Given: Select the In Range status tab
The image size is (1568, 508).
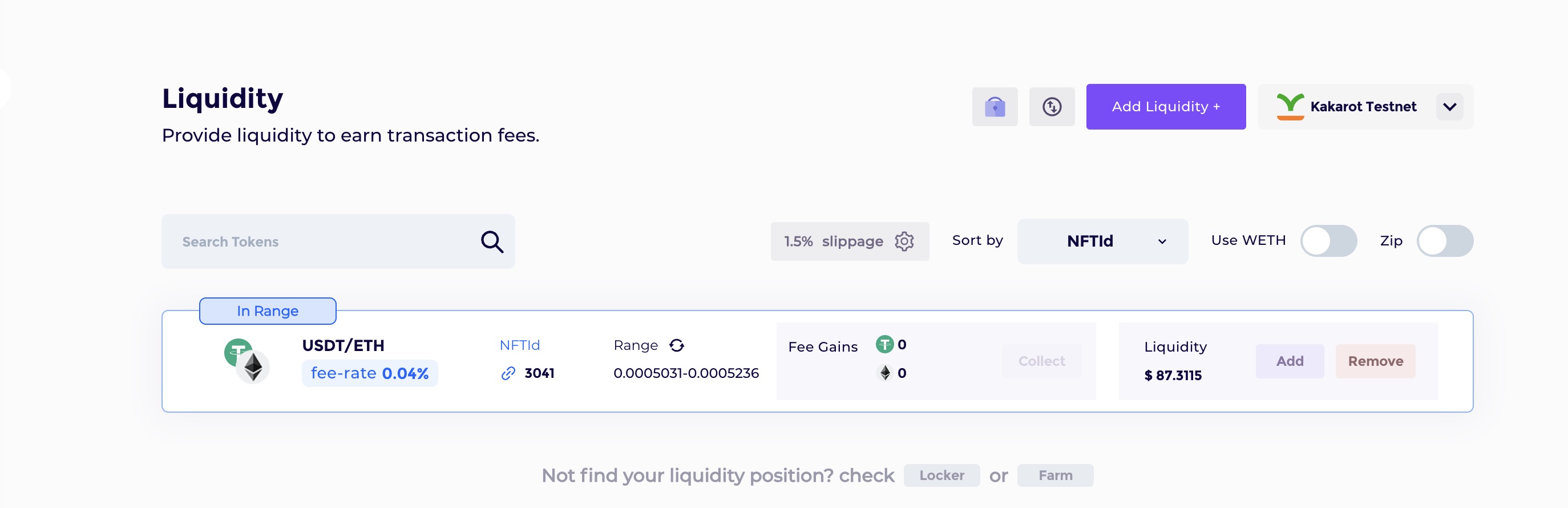Looking at the screenshot, I should pyautogui.click(x=268, y=311).
